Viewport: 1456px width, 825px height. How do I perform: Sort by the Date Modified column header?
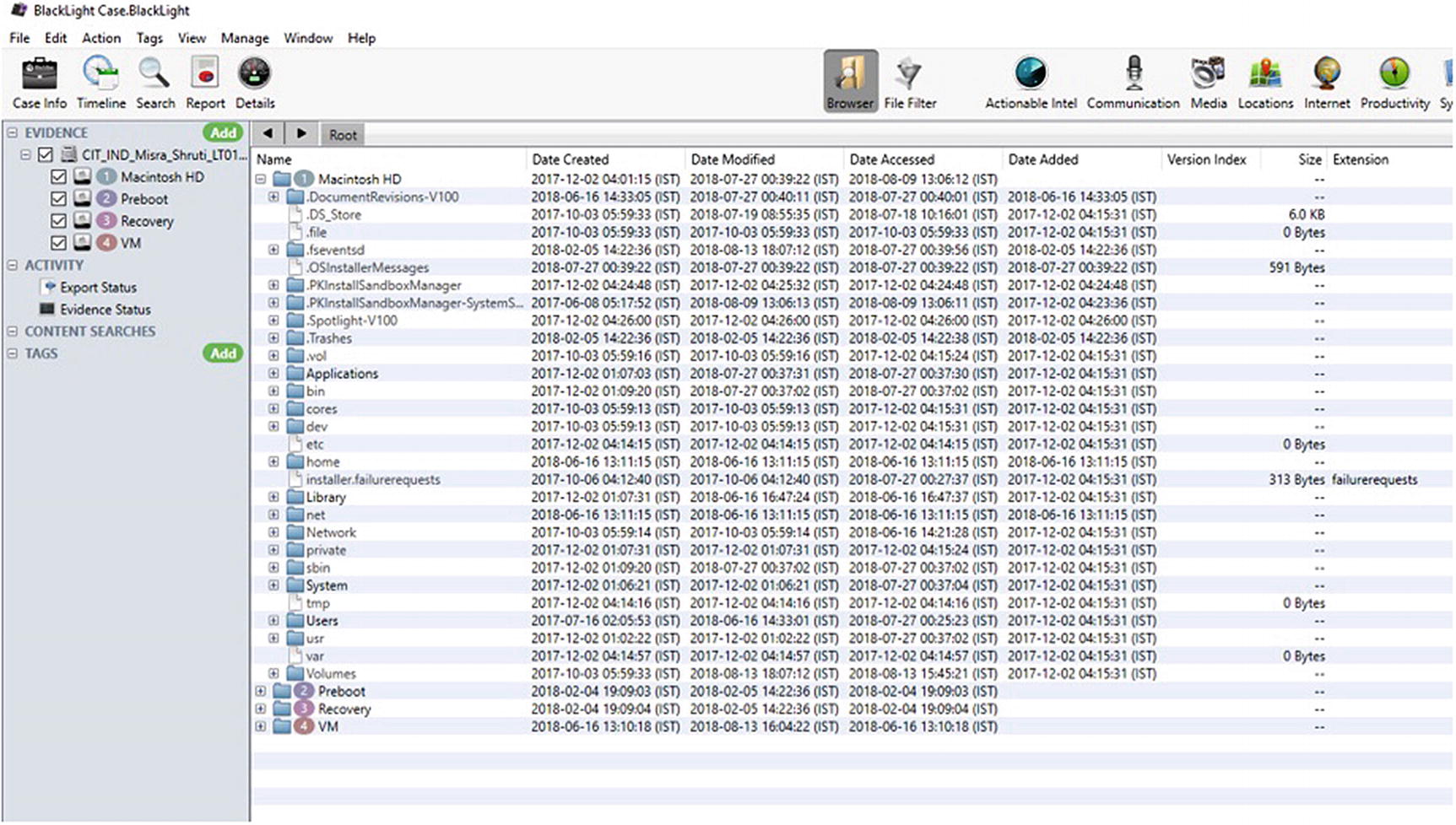pos(764,159)
